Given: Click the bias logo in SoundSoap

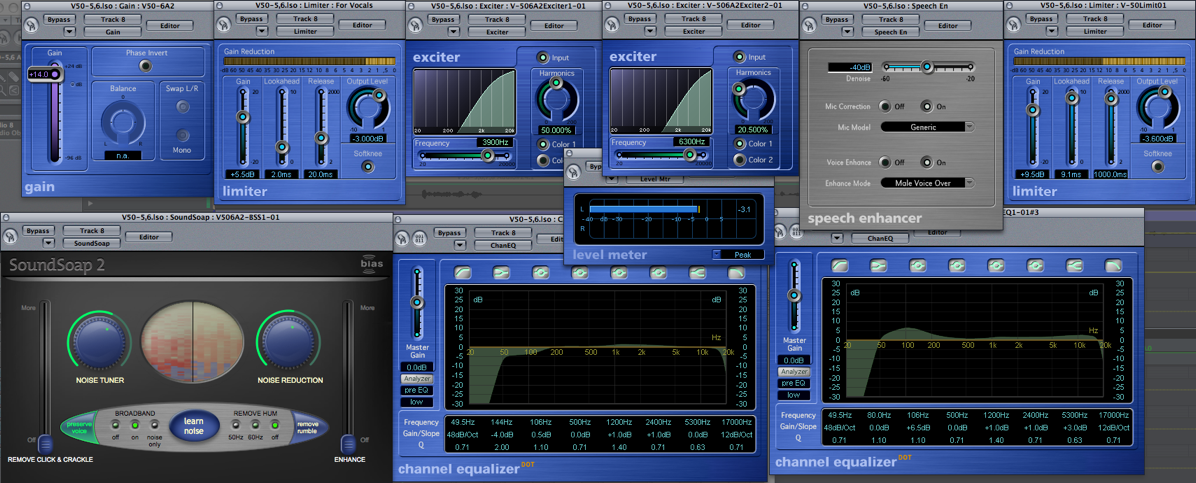Looking at the screenshot, I should coord(369,266).
